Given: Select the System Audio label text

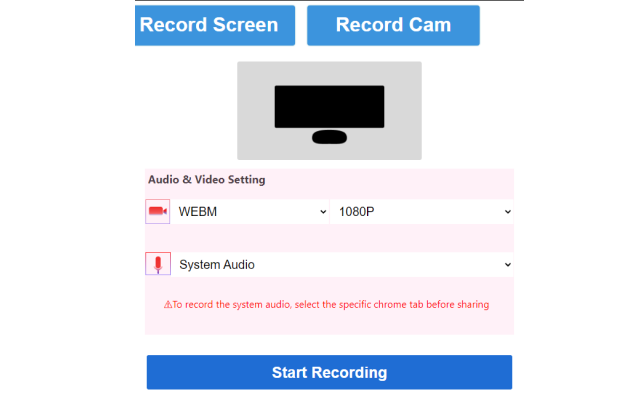Looking at the screenshot, I should pos(217,265).
